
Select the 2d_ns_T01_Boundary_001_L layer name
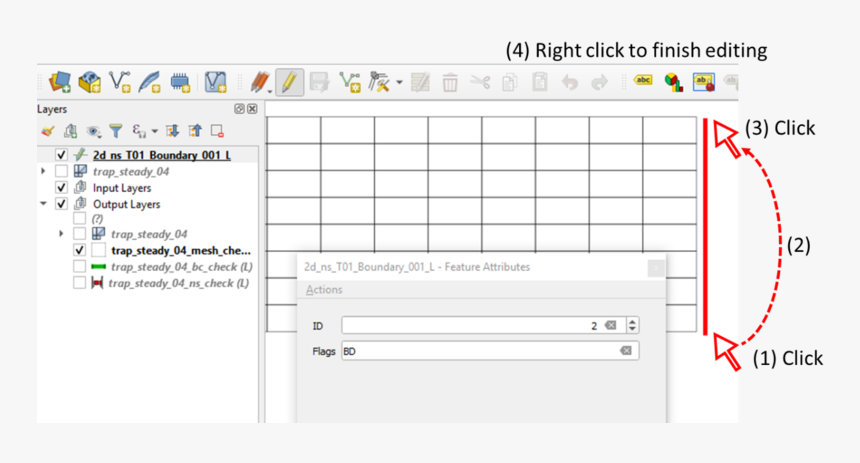pyautogui.click(x=162, y=155)
